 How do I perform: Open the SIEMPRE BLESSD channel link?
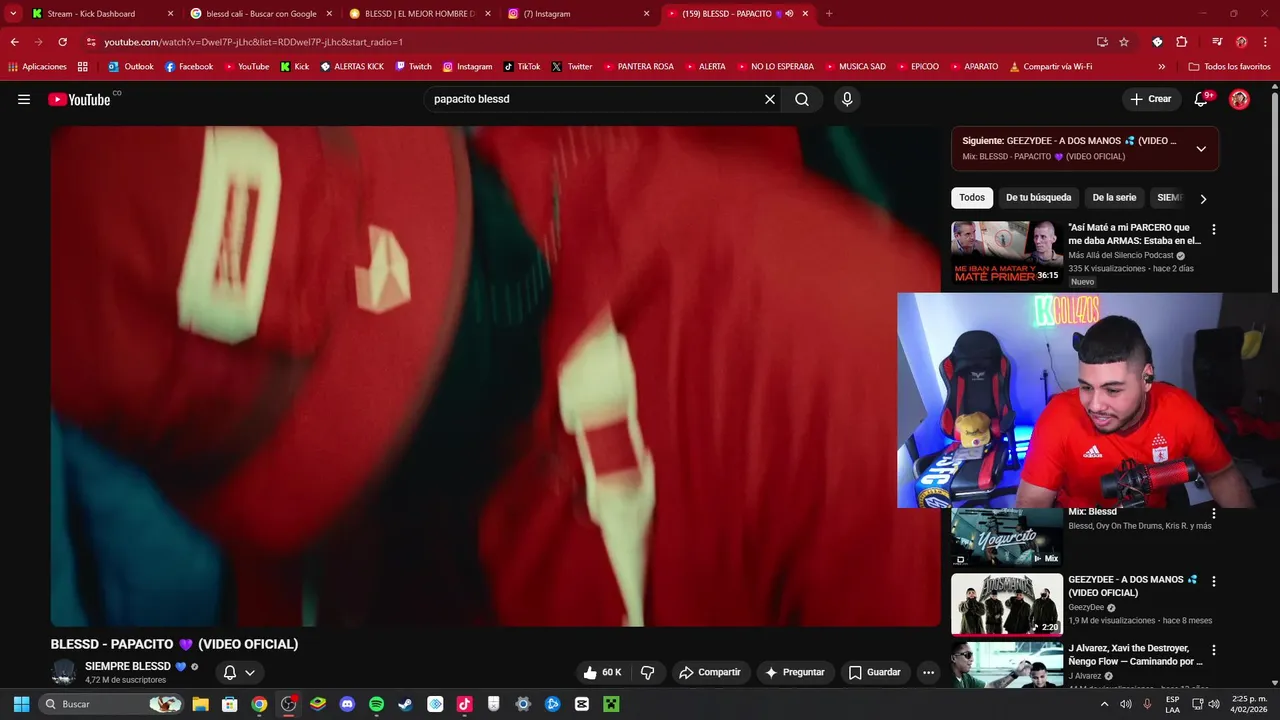tap(128, 666)
